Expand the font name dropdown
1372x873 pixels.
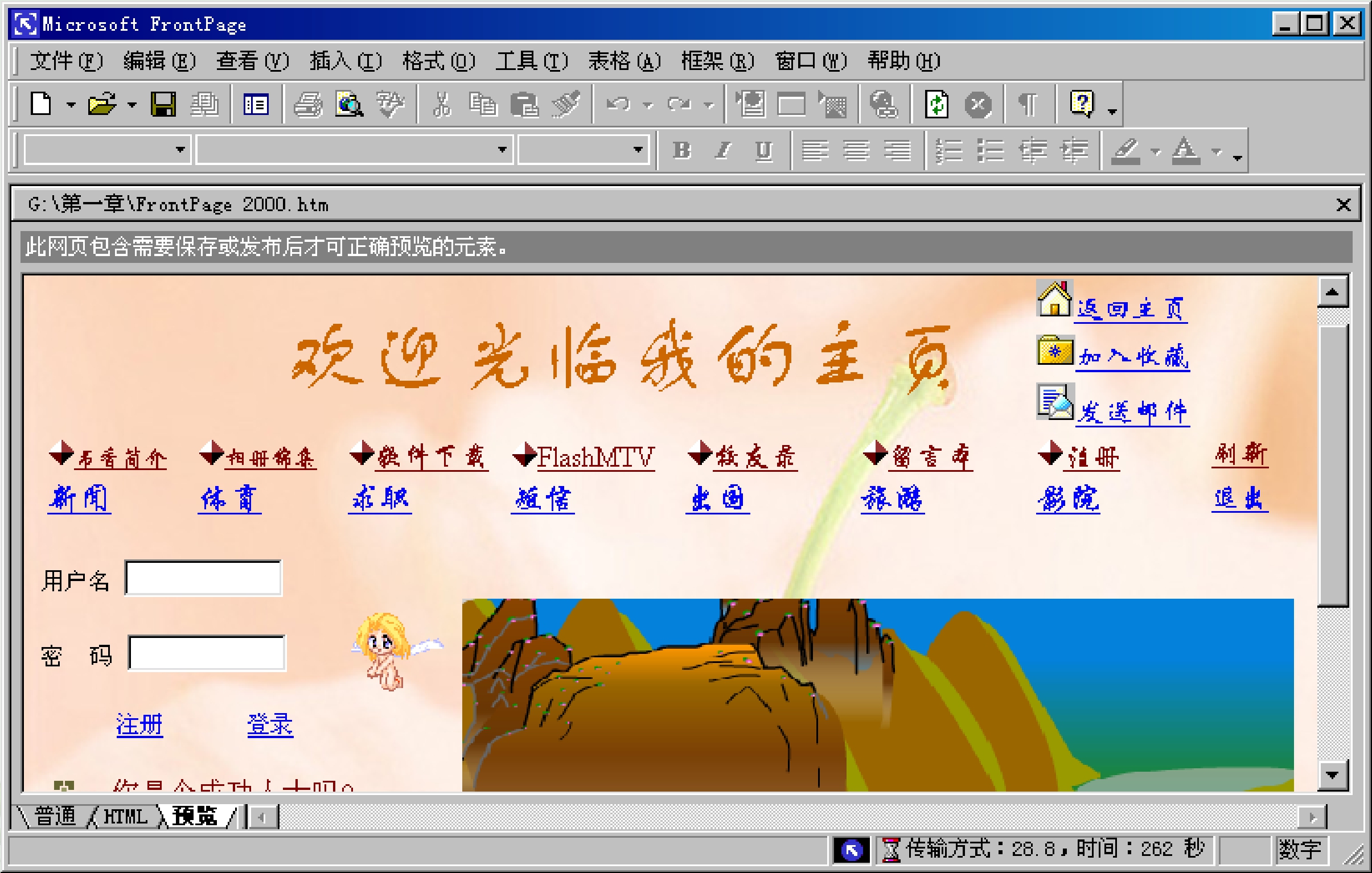coord(502,150)
